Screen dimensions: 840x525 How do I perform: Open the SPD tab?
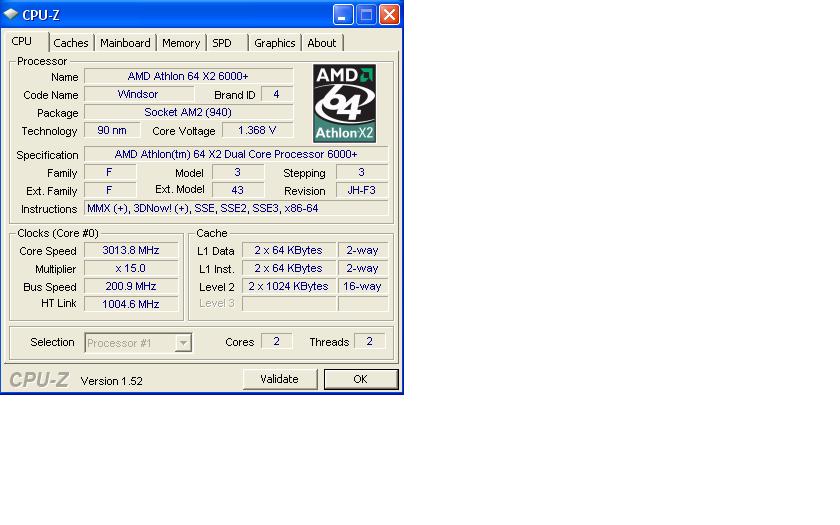(222, 43)
